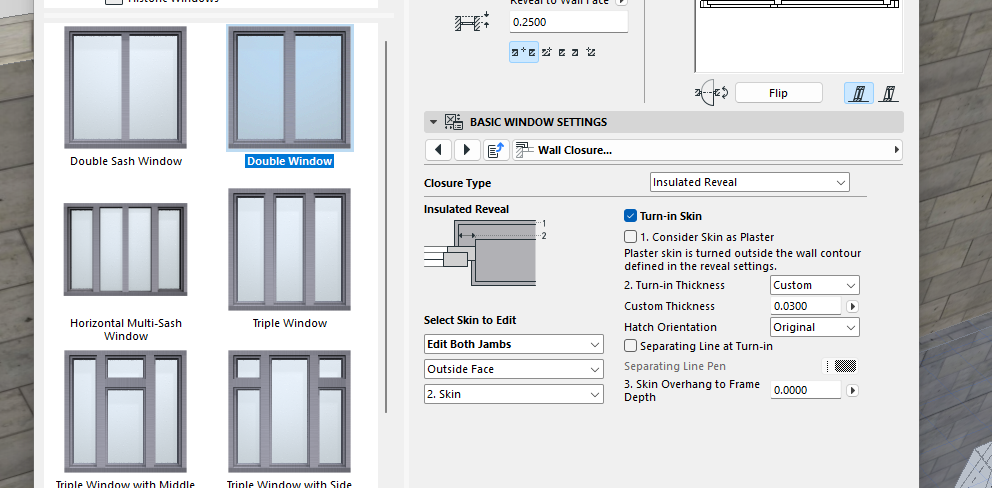Open arrow beside Custom Thickness value

[x=852, y=306]
